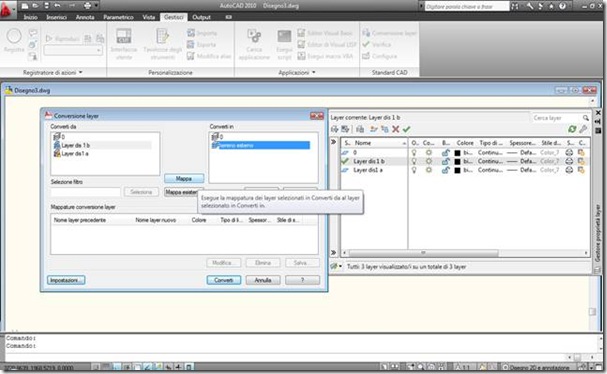The height and width of the screenshot is (374, 607).
Task: Click the print icon in quick access toolbar
Action: 87,5
